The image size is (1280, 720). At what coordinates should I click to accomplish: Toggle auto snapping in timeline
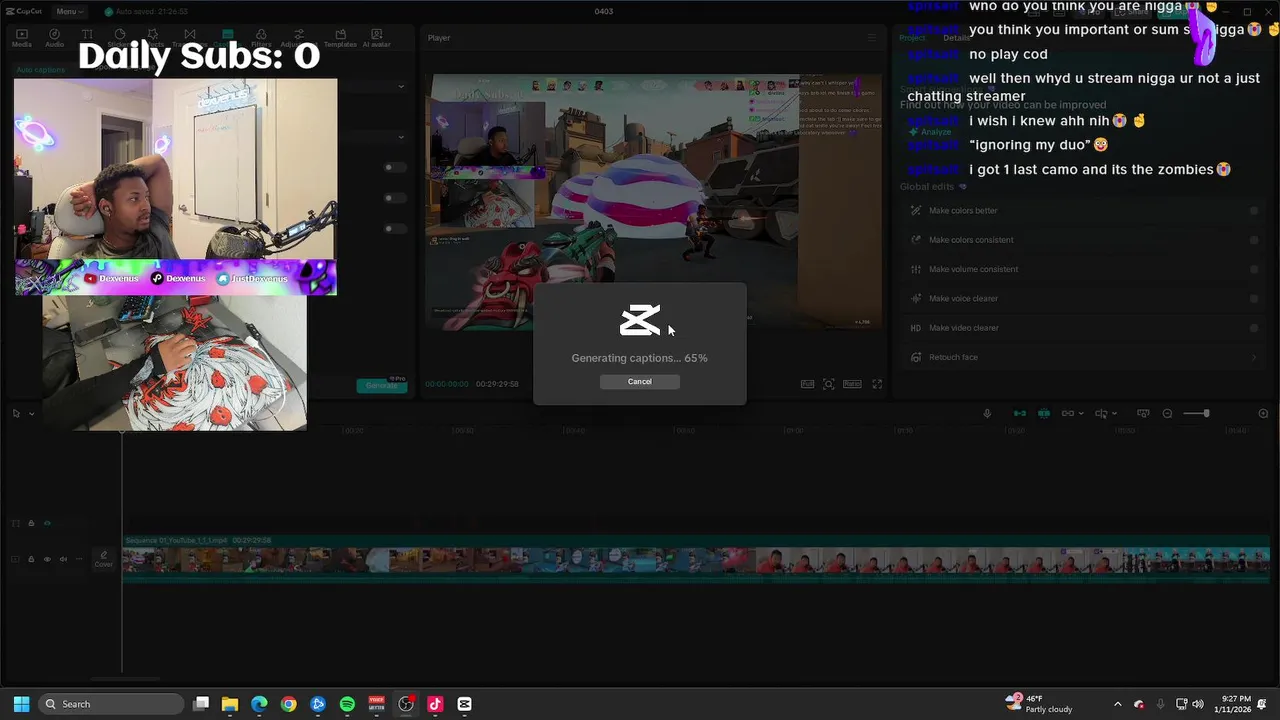pos(1044,414)
